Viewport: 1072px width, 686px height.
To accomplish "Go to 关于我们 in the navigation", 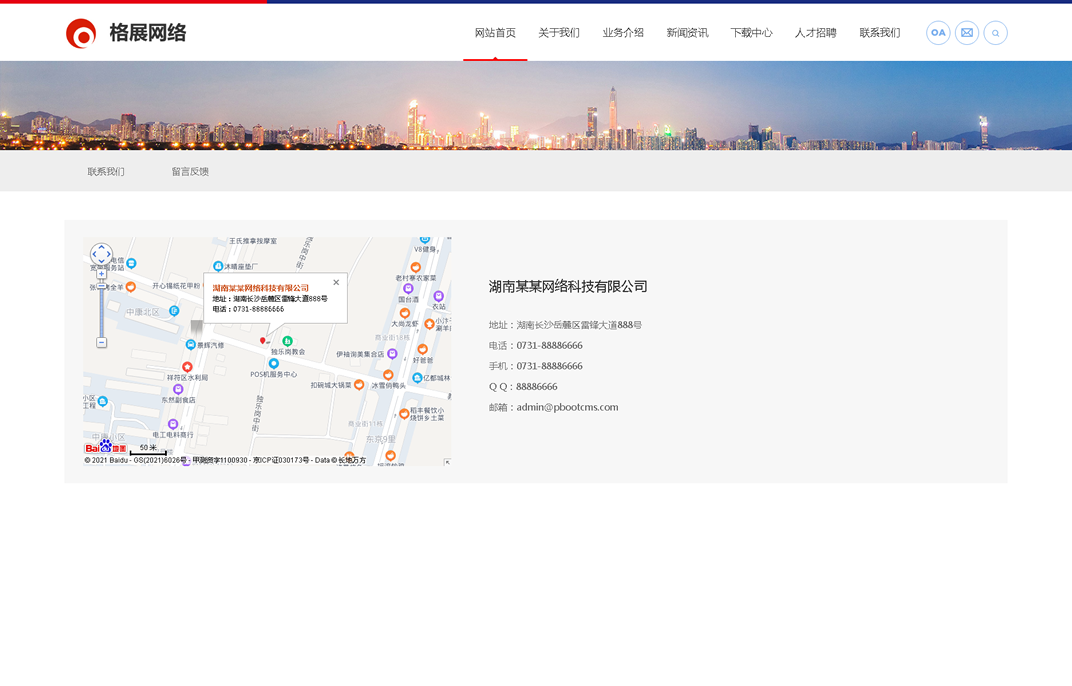I will pos(559,33).
